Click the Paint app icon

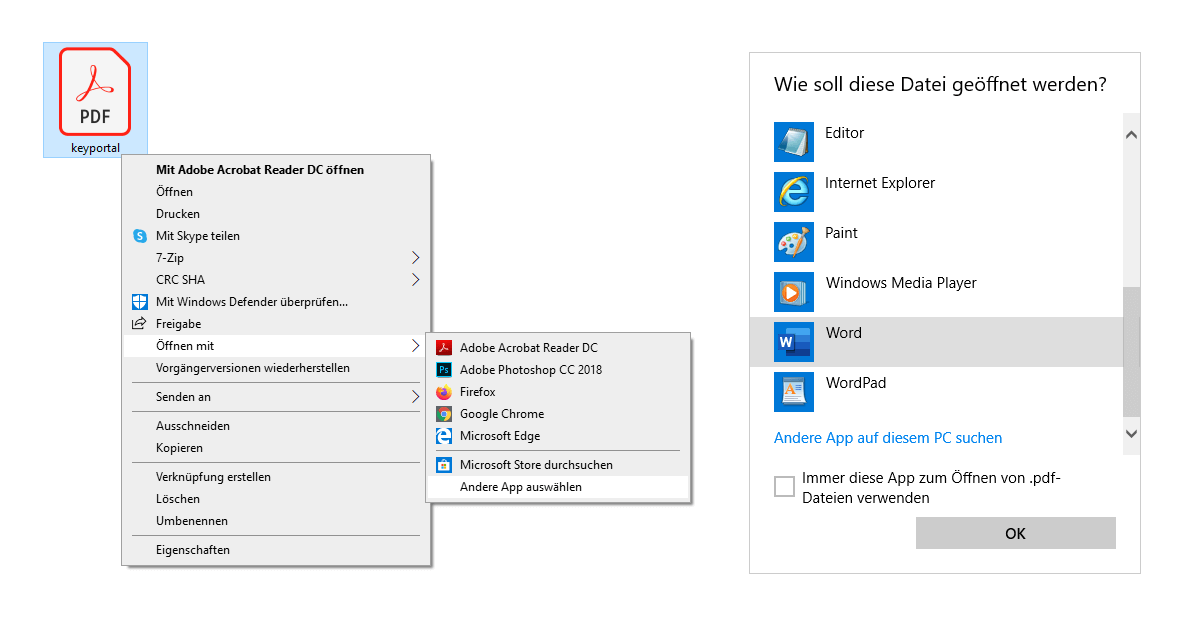(794, 242)
